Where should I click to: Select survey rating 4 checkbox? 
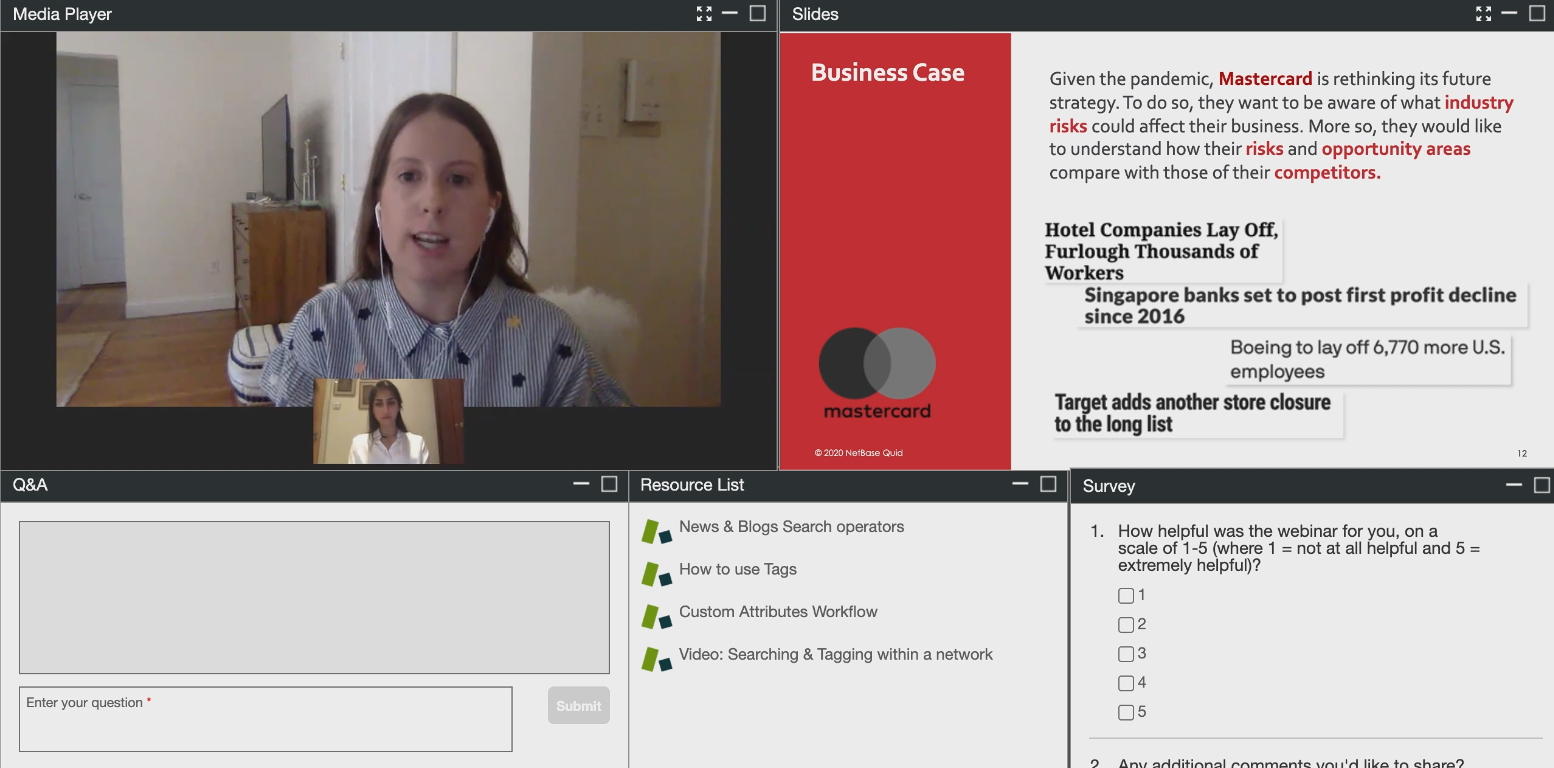tap(1126, 683)
